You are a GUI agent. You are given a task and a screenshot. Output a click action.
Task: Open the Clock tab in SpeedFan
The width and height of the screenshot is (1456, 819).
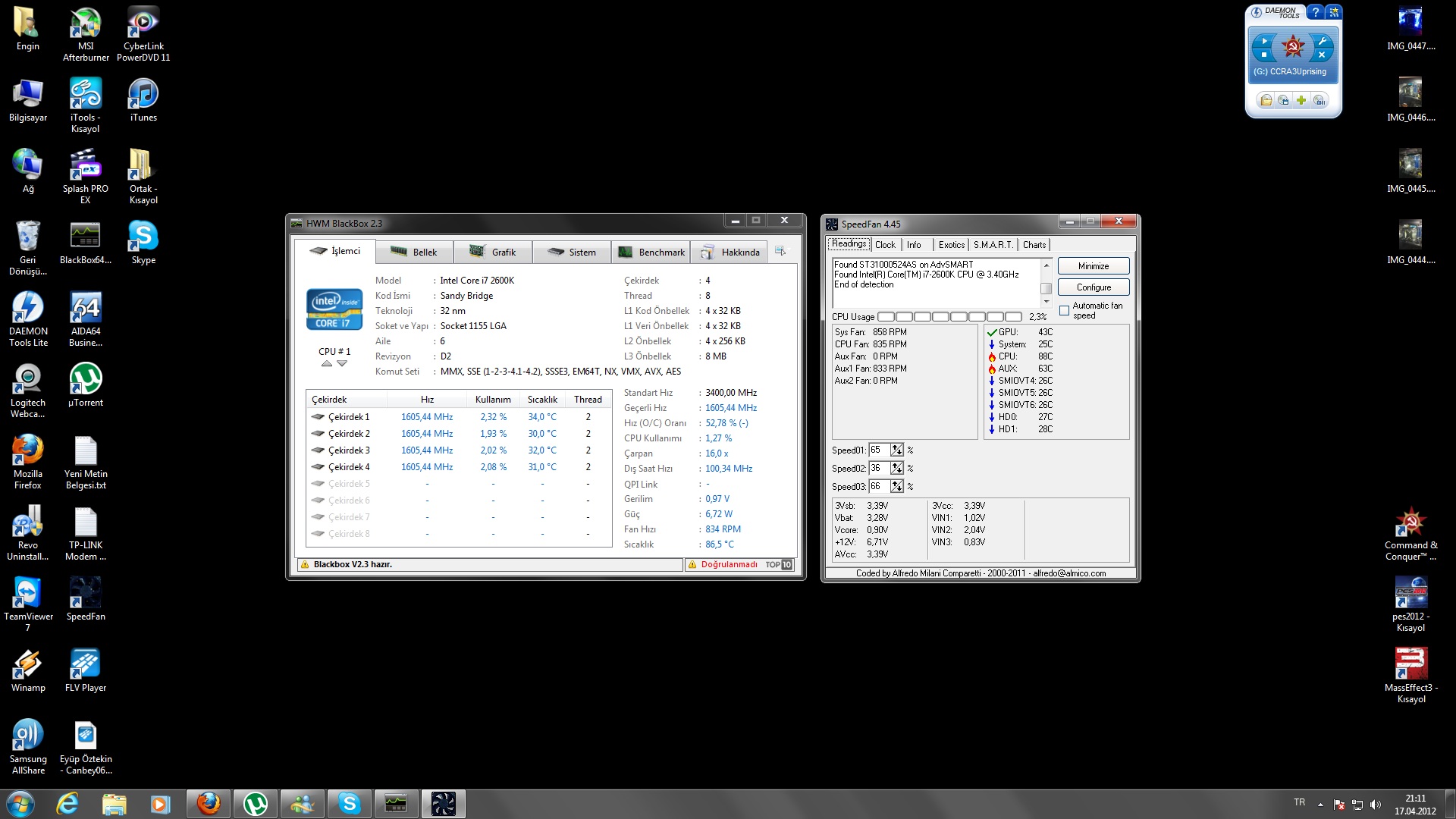point(885,245)
